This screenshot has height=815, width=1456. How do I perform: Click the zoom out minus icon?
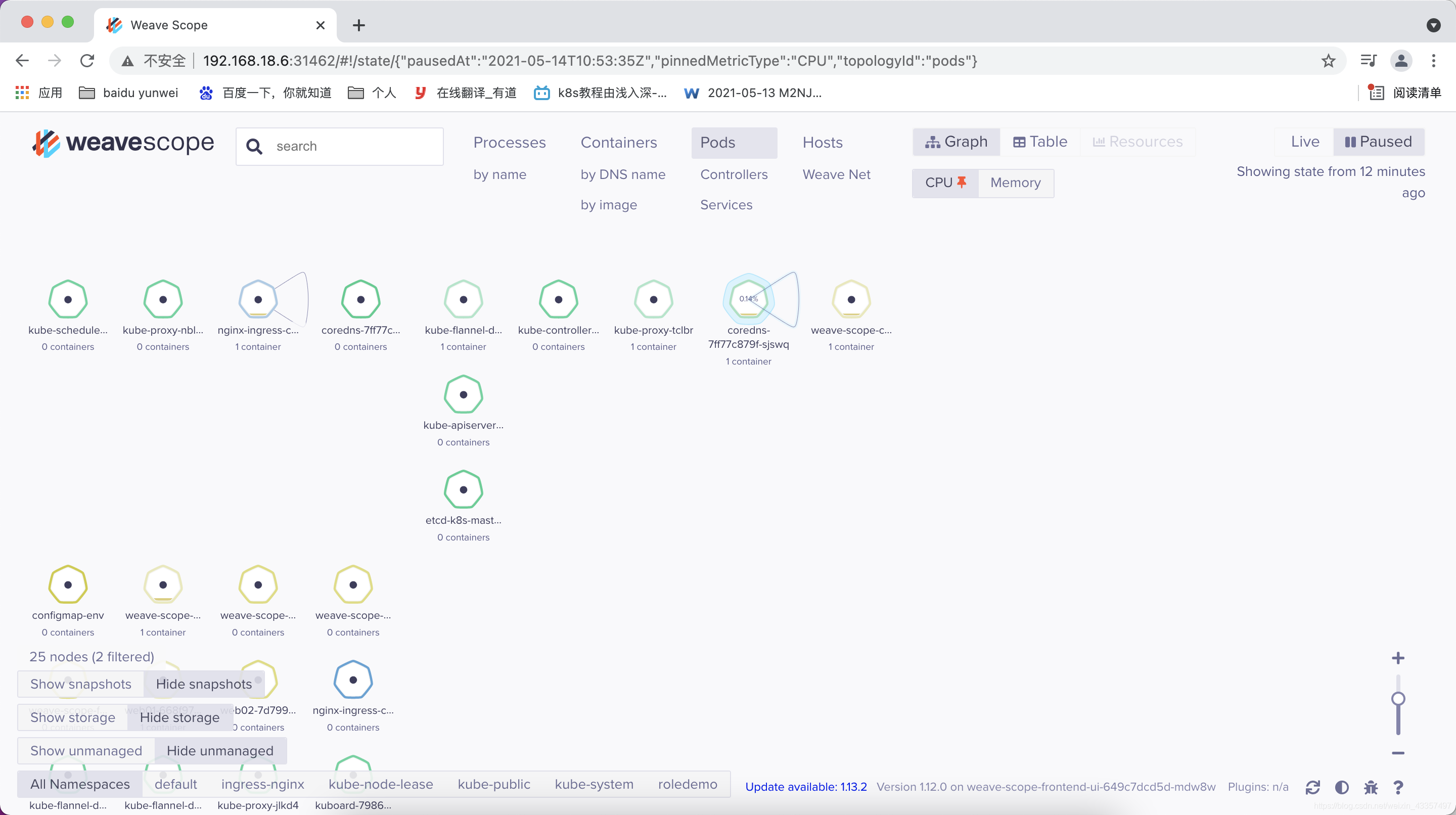click(1398, 753)
